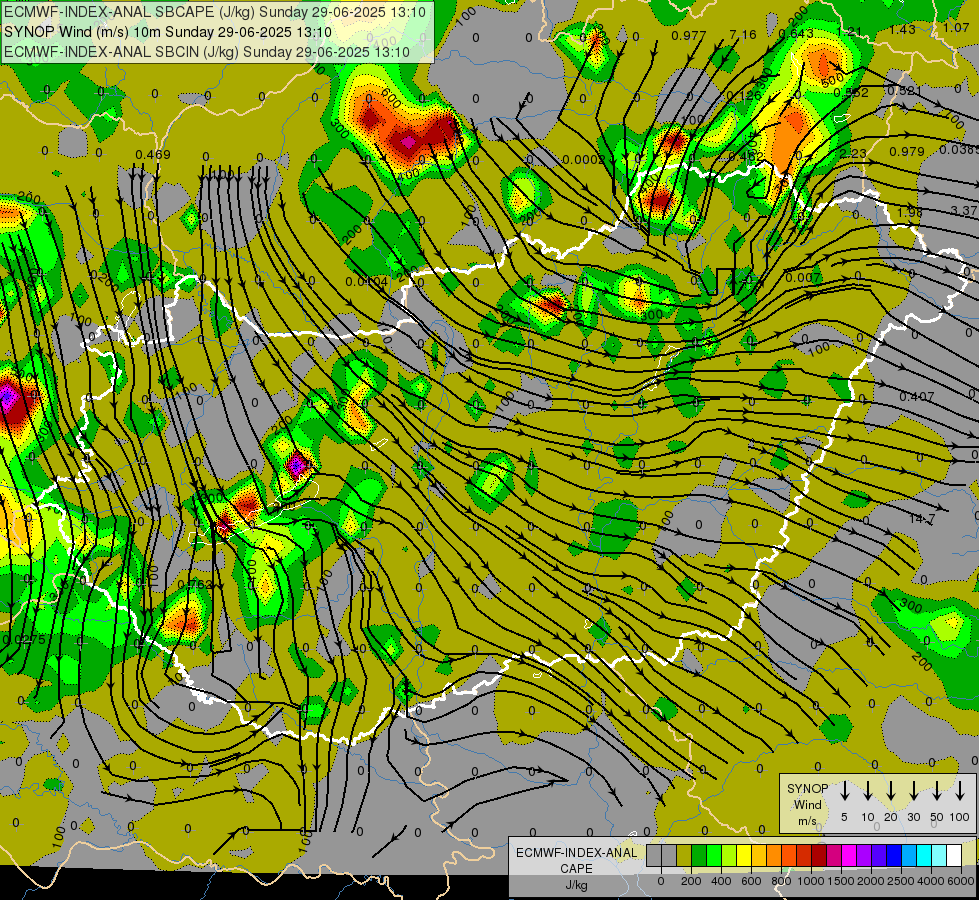Click the map value 2.23
This screenshot has width=979, height=900.
coord(853,153)
